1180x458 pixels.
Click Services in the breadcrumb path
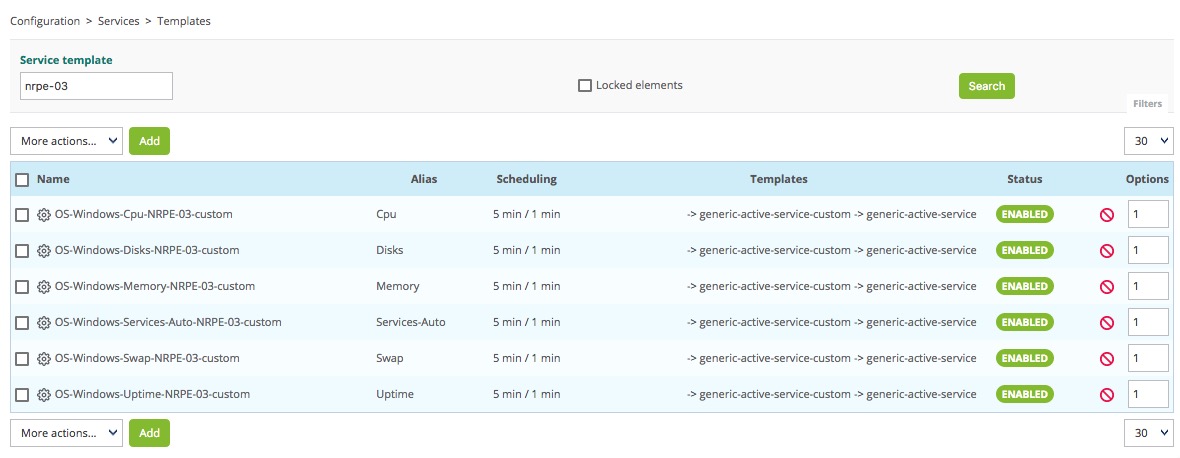point(118,20)
